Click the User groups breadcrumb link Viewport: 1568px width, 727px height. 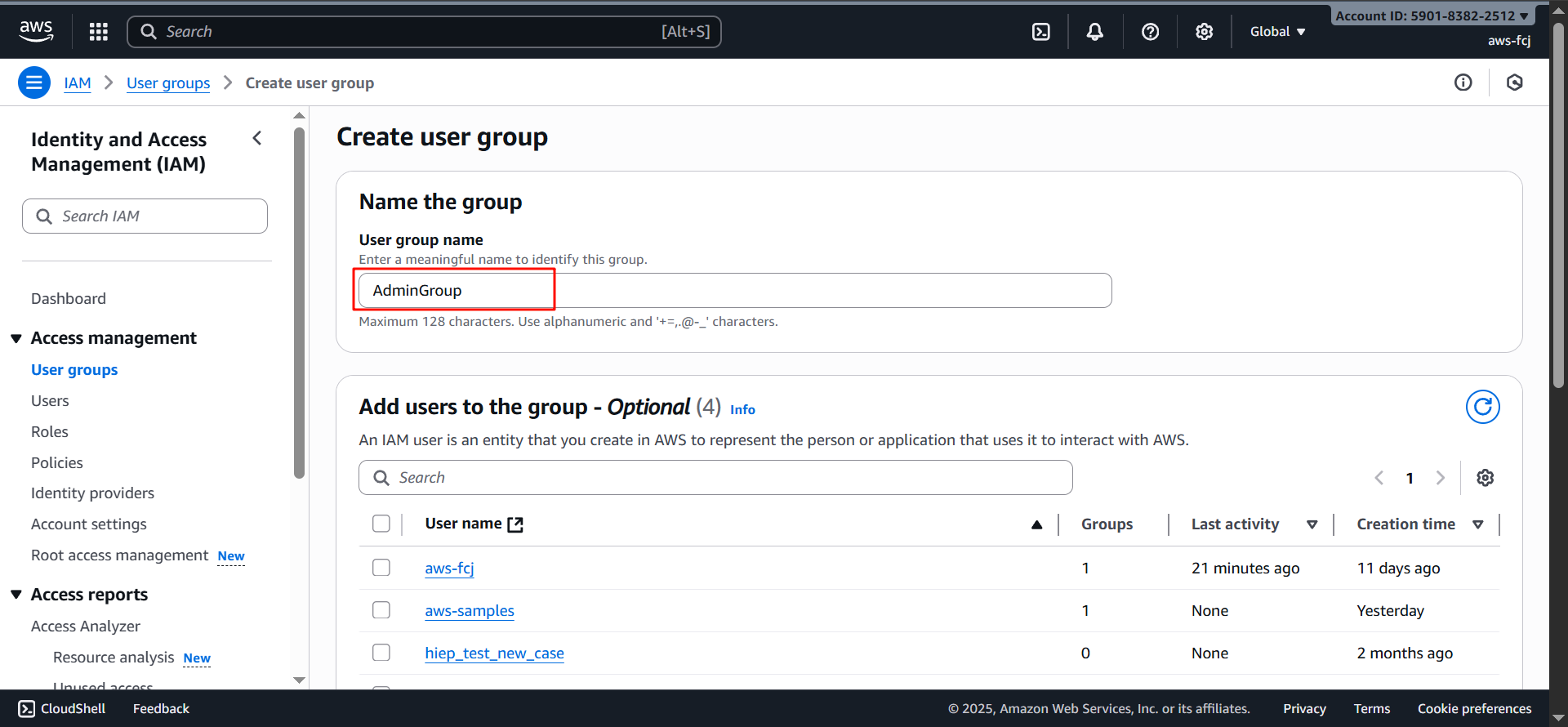[168, 83]
